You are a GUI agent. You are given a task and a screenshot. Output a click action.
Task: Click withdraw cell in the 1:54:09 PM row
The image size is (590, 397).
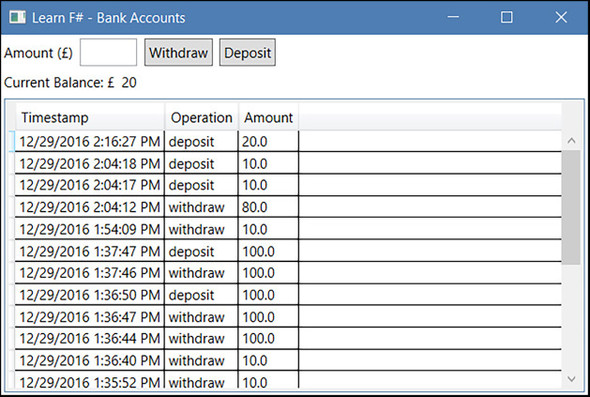[x=201, y=229]
